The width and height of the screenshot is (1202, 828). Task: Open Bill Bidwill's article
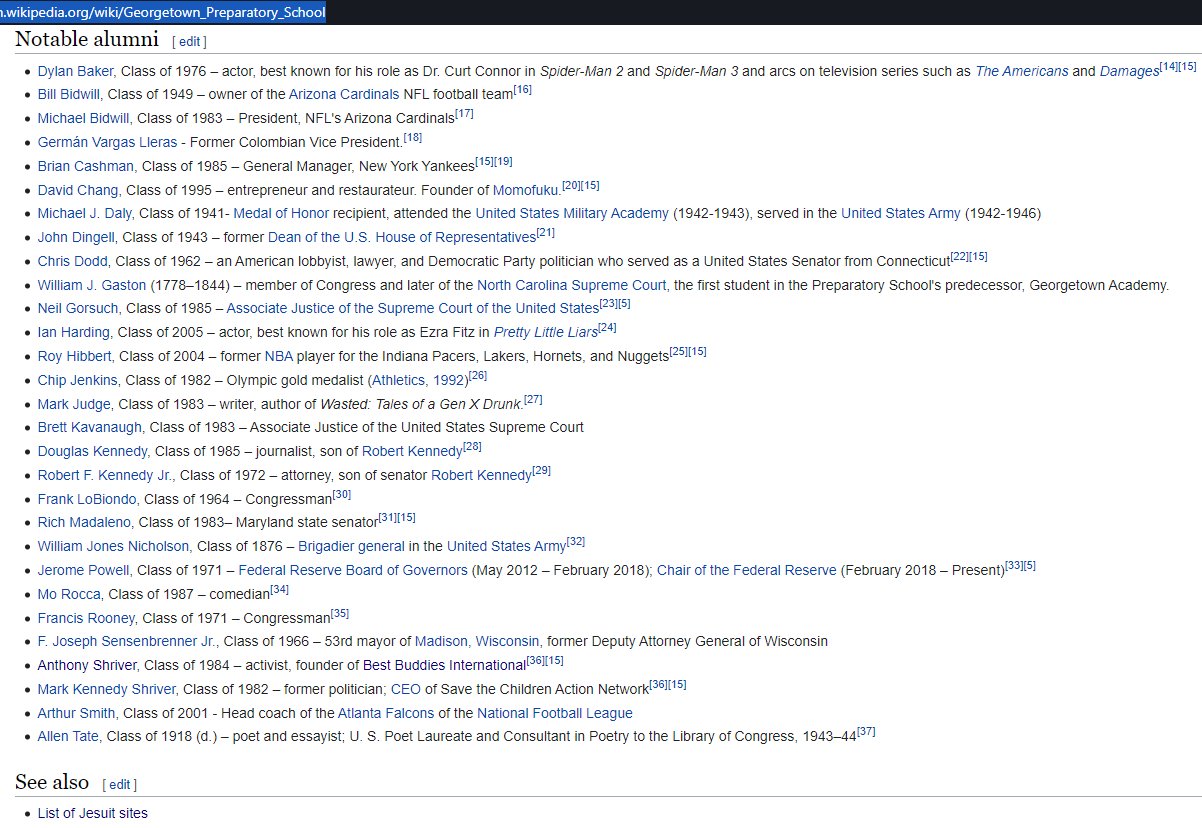69,94
